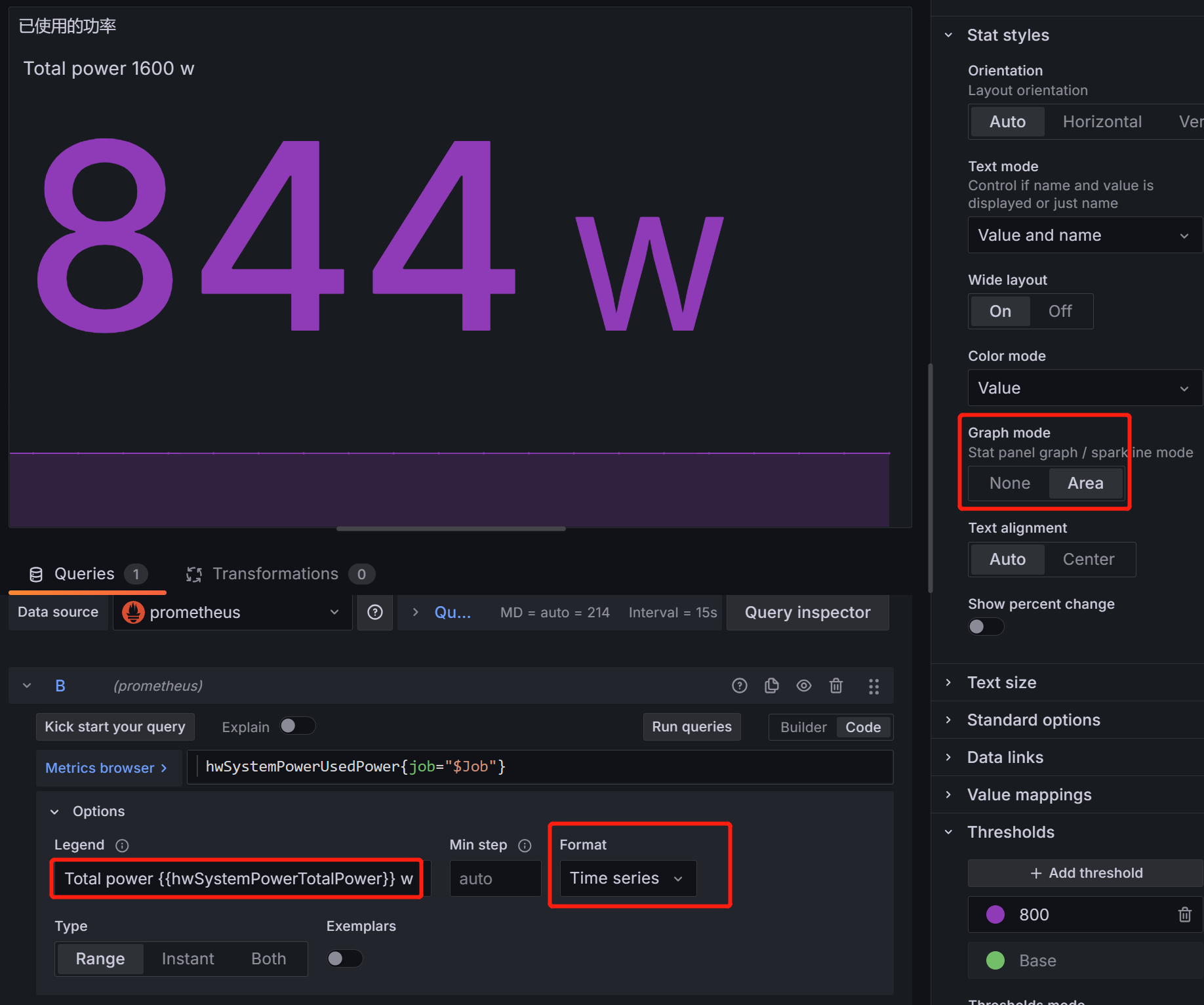The height and width of the screenshot is (1005, 1204).
Task: Toggle the Explain switch
Action: click(298, 726)
